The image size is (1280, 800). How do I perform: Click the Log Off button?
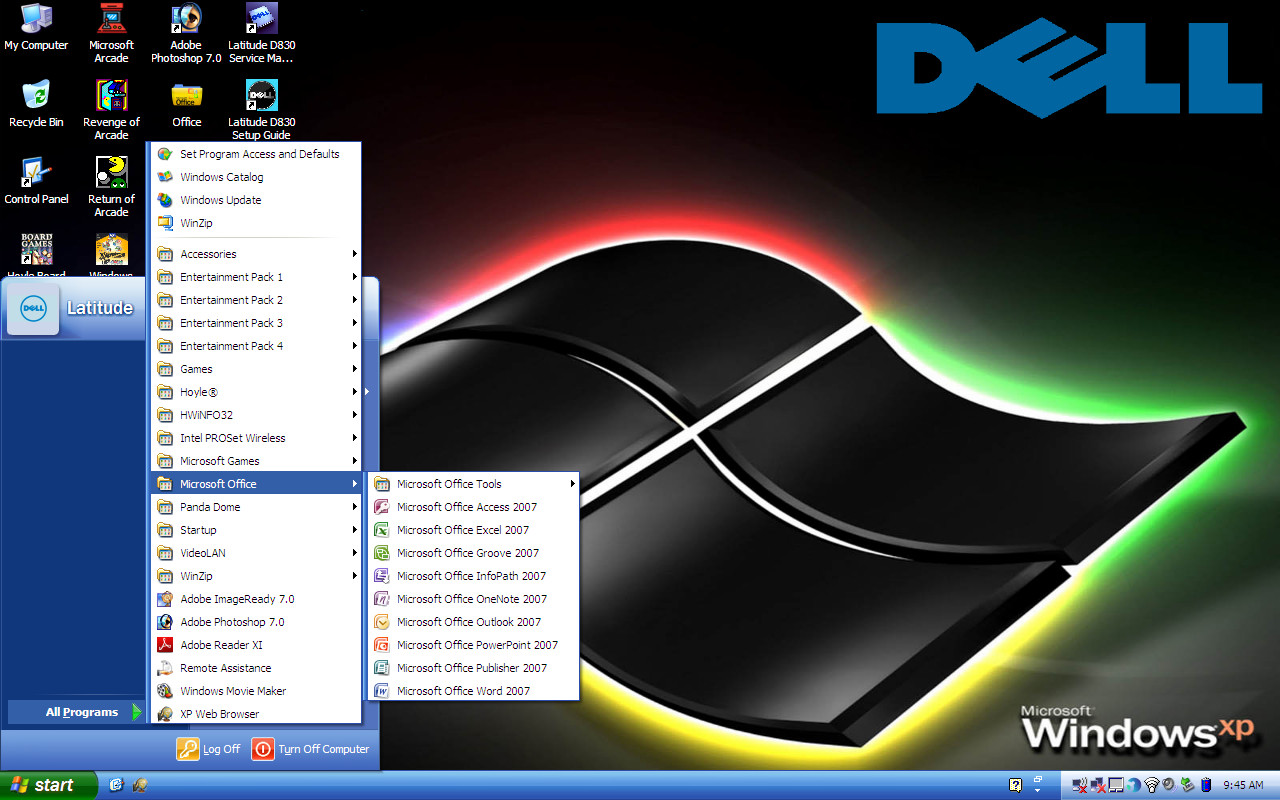209,748
